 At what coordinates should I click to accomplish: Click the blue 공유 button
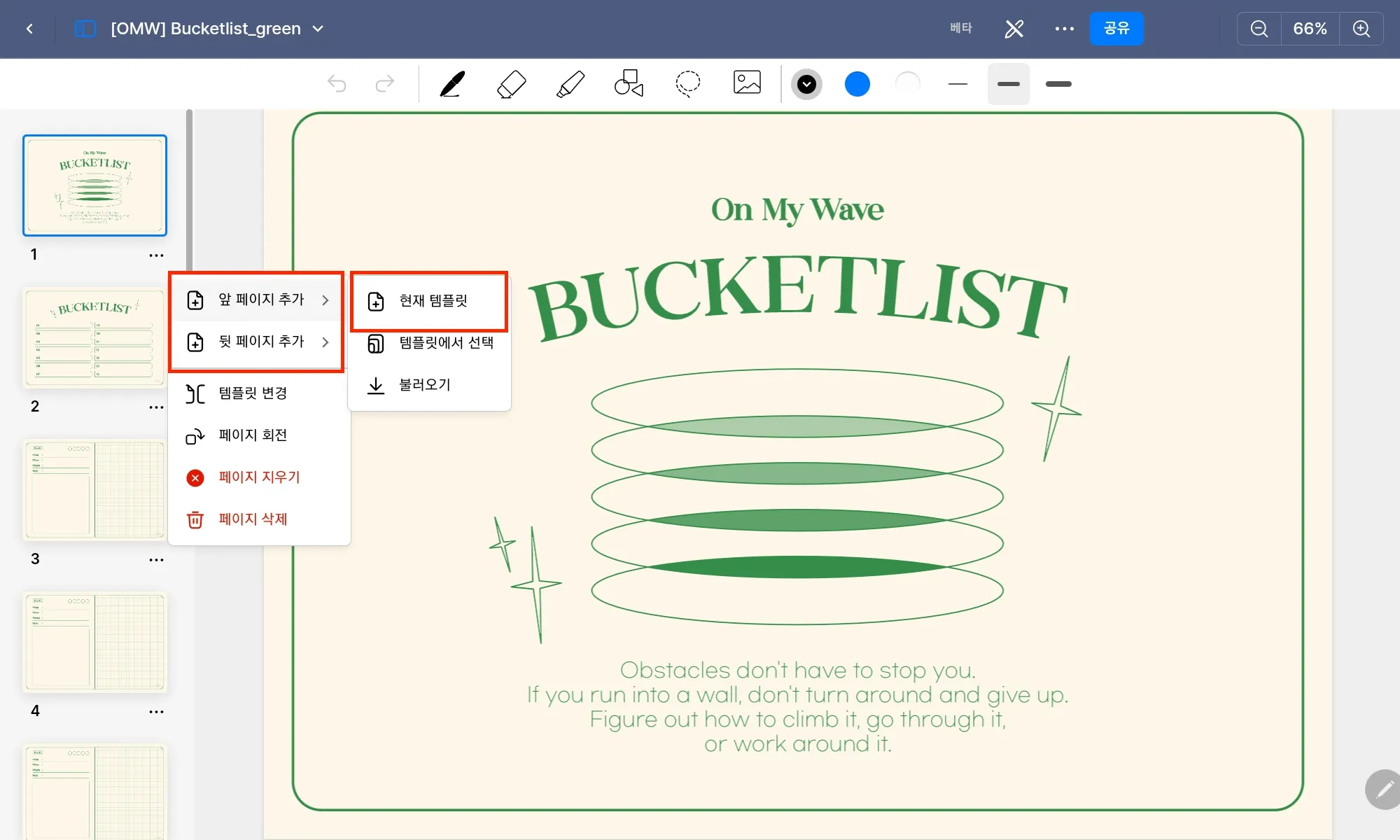tap(1116, 29)
